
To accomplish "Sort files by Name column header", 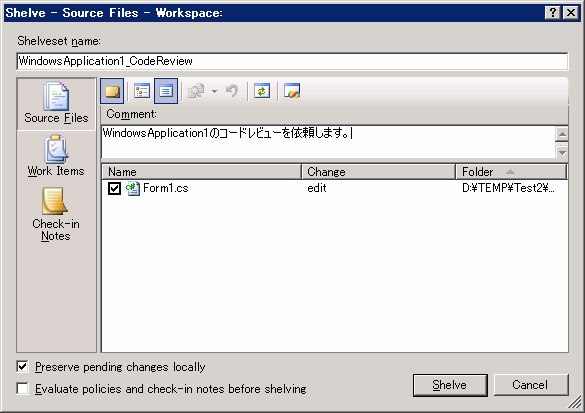I will (x=201, y=172).
